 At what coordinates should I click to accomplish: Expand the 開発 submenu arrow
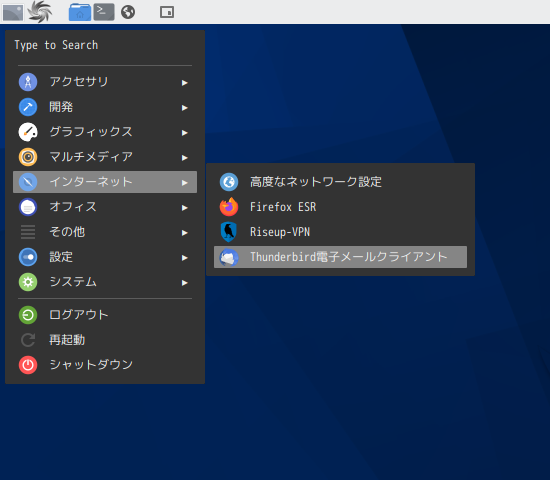[x=185, y=108]
